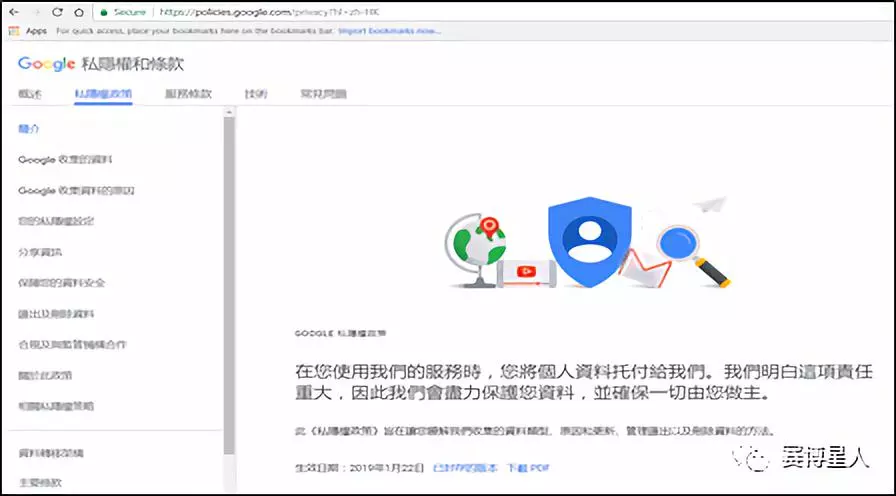Click the Google logo
The image size is (896, 496).
[x=46, y=63]
